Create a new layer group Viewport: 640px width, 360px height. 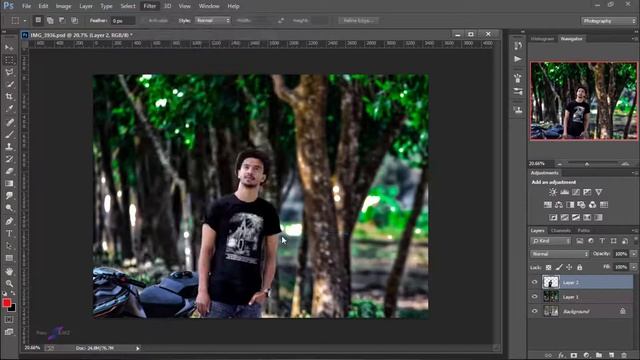point(599,356)
